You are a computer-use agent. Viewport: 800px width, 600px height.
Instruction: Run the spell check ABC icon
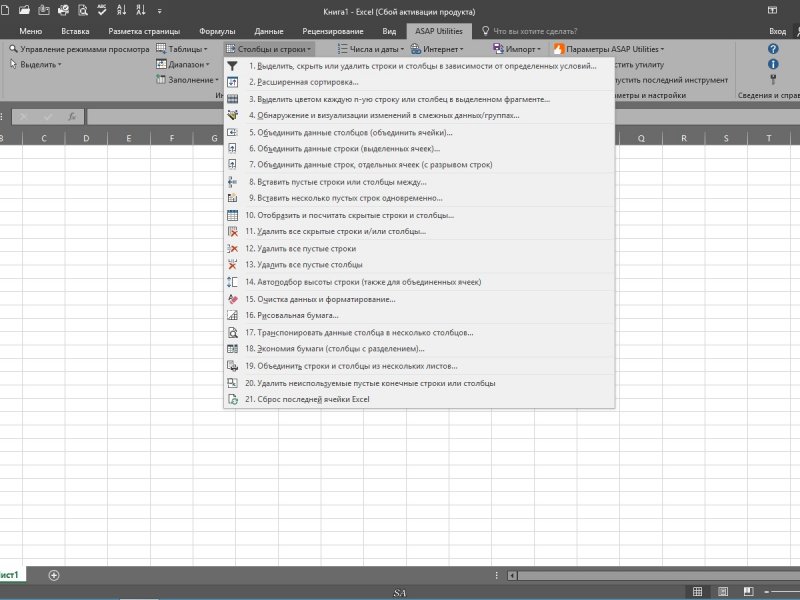coord(102,10)
